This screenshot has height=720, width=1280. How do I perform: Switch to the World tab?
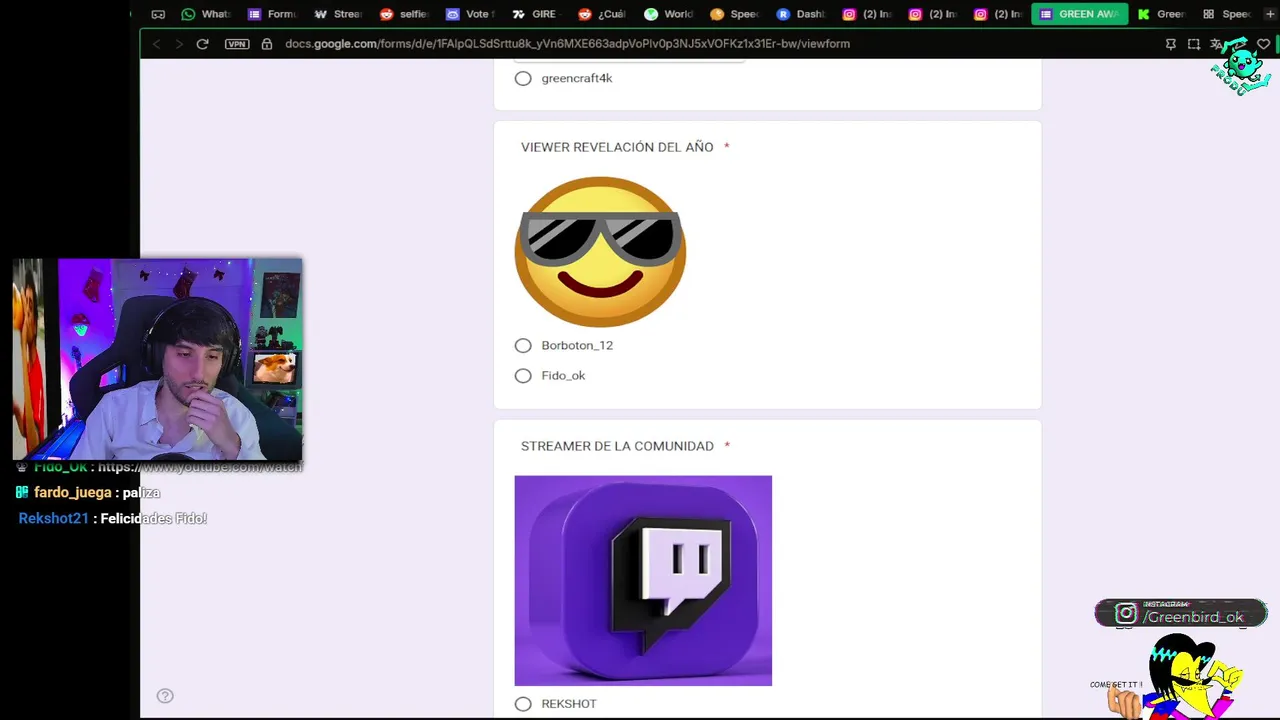click(668, 14)
